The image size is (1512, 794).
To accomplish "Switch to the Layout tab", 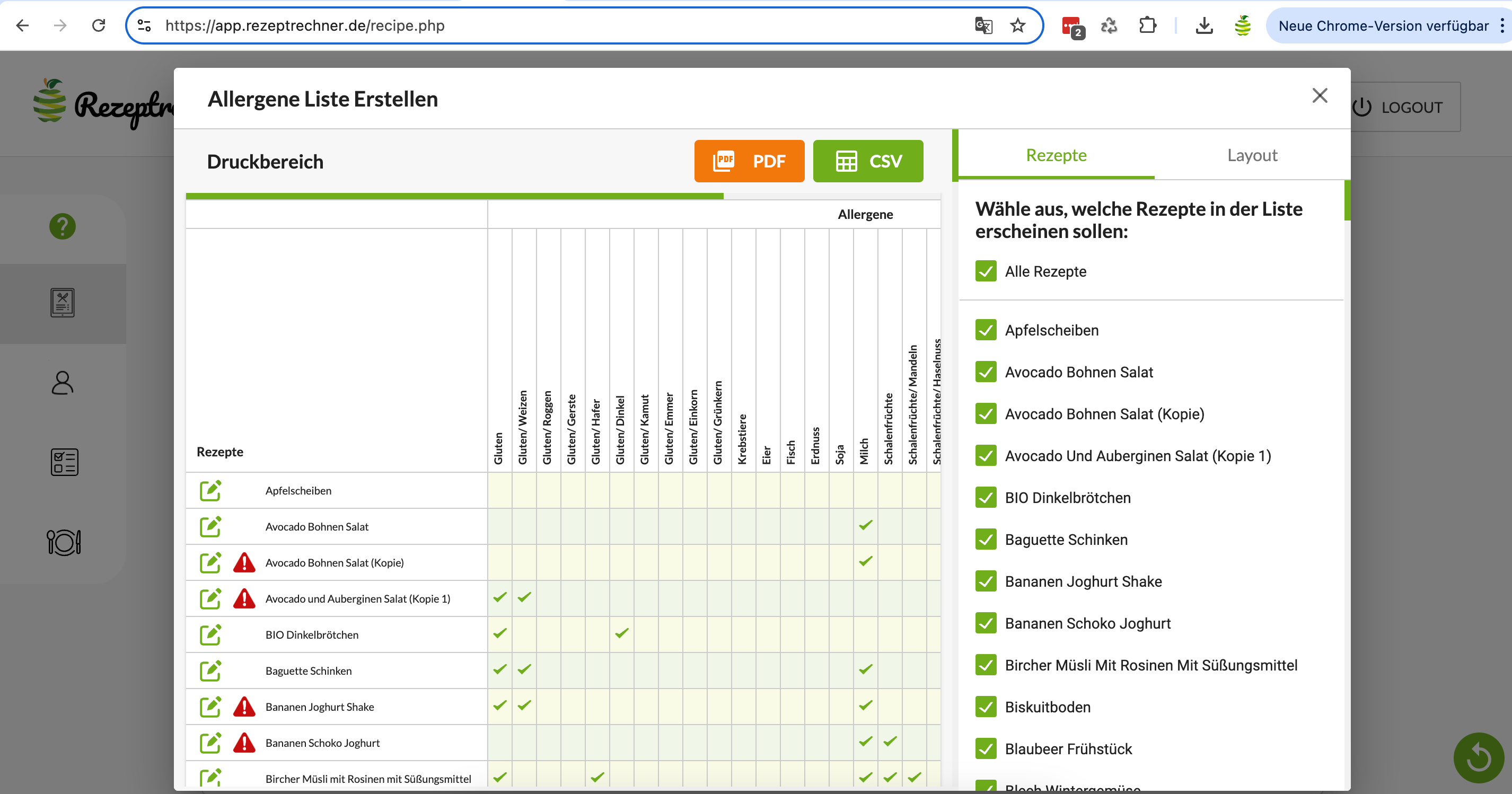I will [x=1252, y=155].
